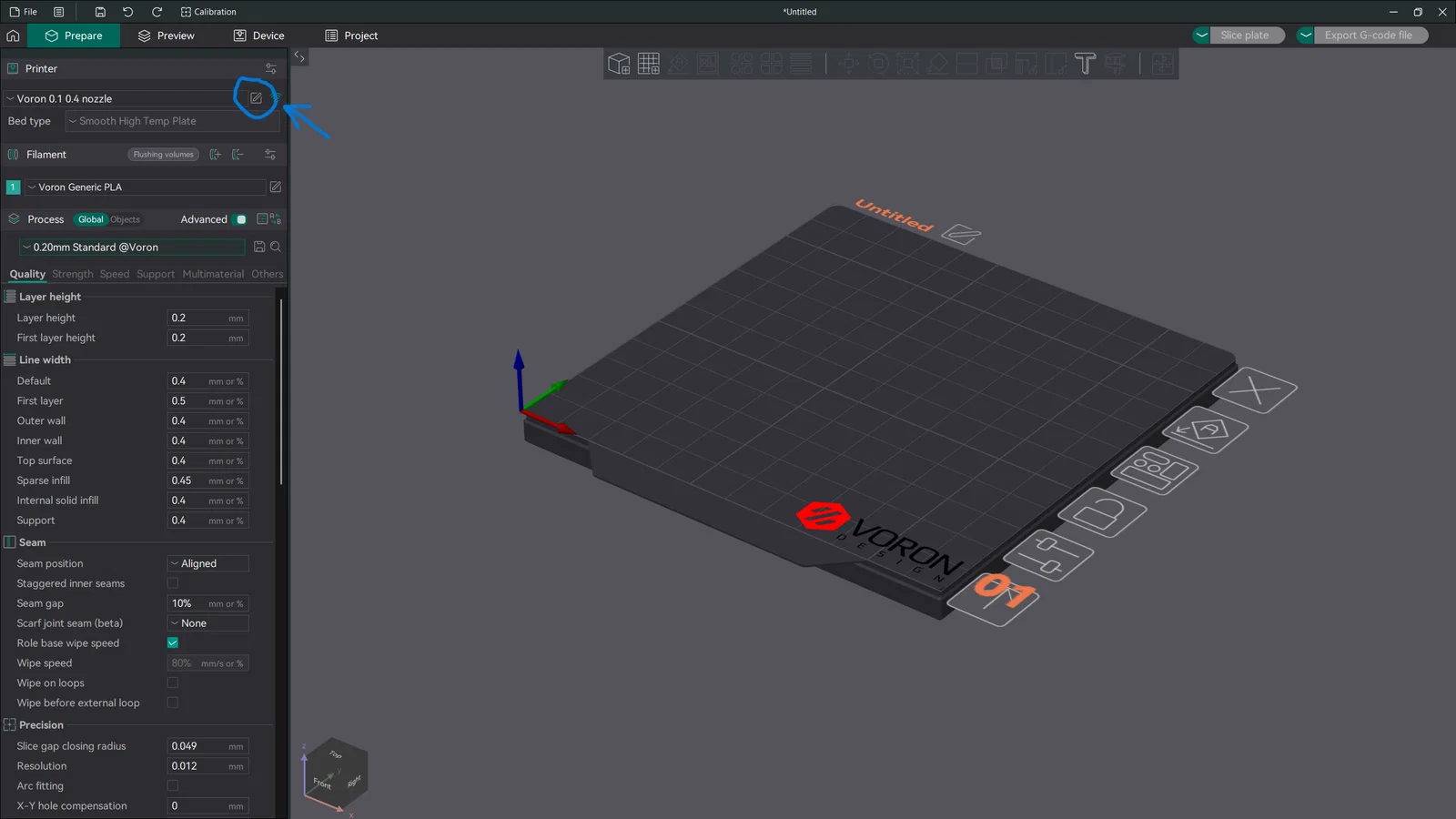1456x819 pixels.
Task: Enable Staggered inner seams checkbox
Action: (x=173, y=583)
